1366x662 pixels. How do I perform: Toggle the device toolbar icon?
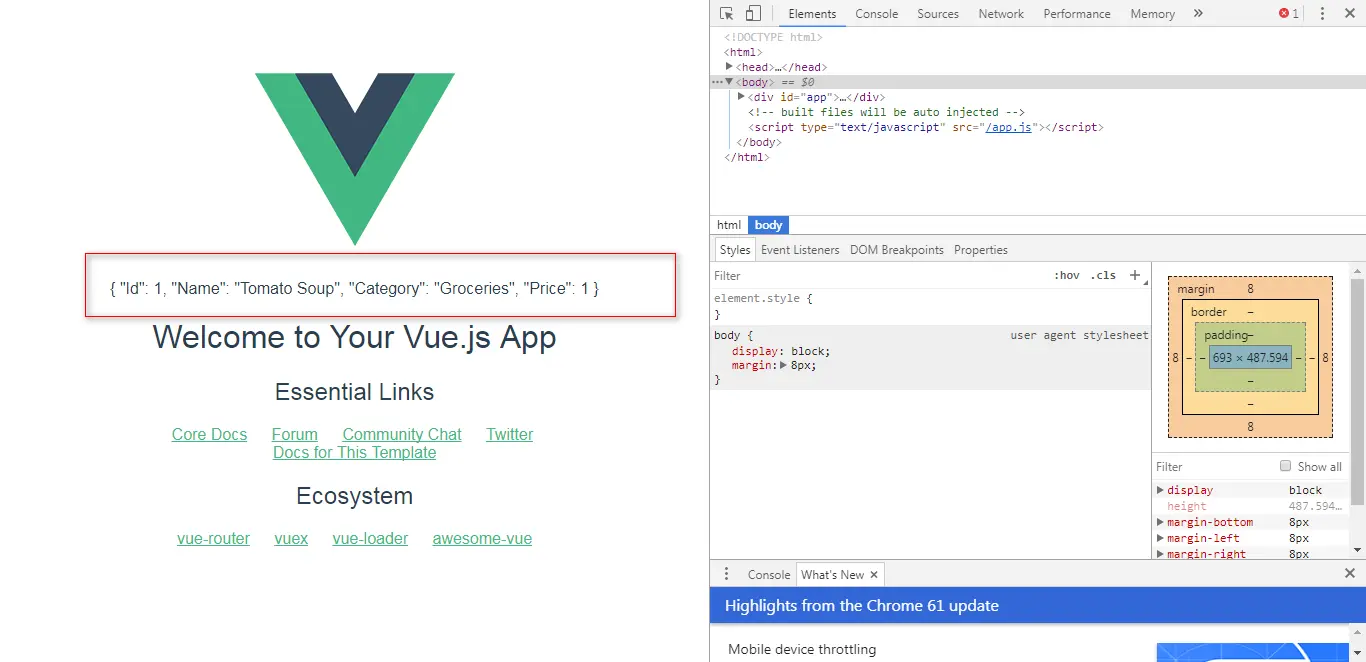tap(753, 14)
